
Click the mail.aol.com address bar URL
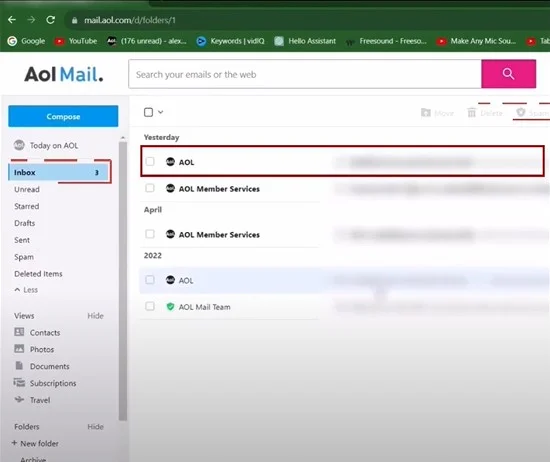click(x=129, y=20)
